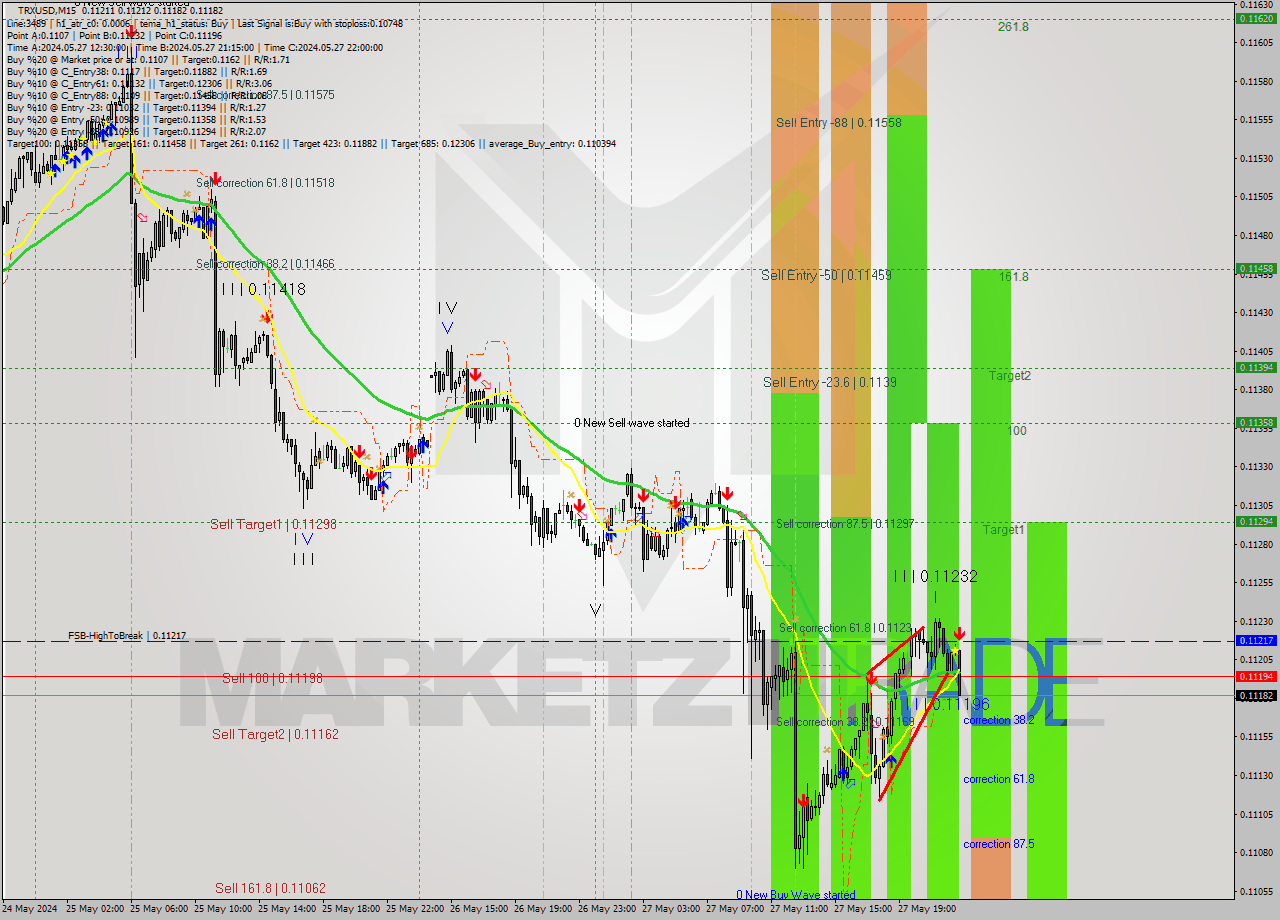The width and height of the screenshot is (1280, 920).
Task: Select the green '261.8' Fibonacci level label
Action: click(1013, 27)
